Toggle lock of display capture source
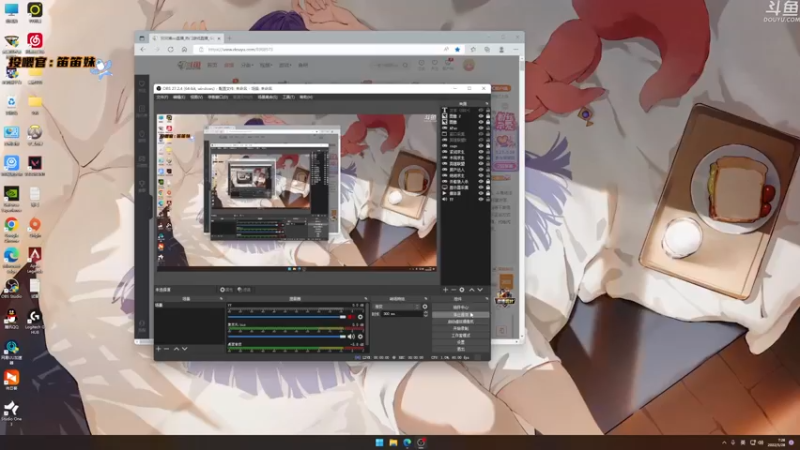 (x=487, y=188)
